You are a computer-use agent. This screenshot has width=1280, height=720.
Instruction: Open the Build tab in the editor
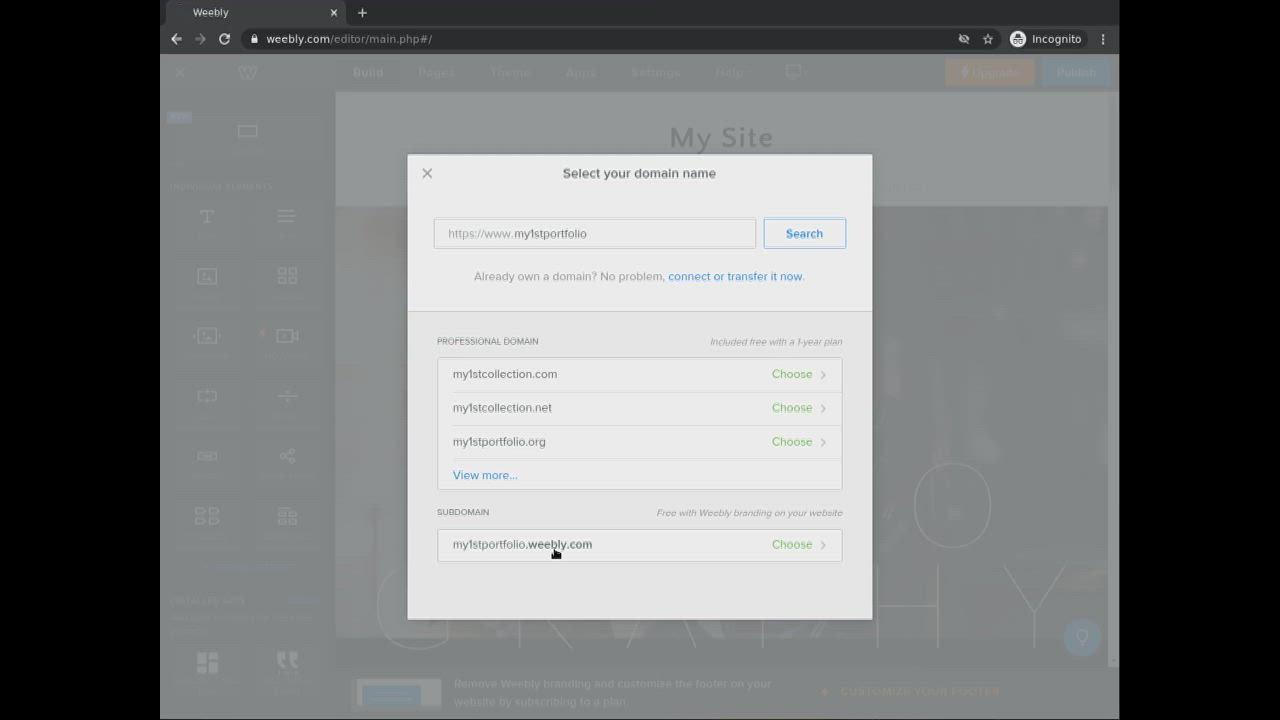pyautogui.click(x=368, y=72)
